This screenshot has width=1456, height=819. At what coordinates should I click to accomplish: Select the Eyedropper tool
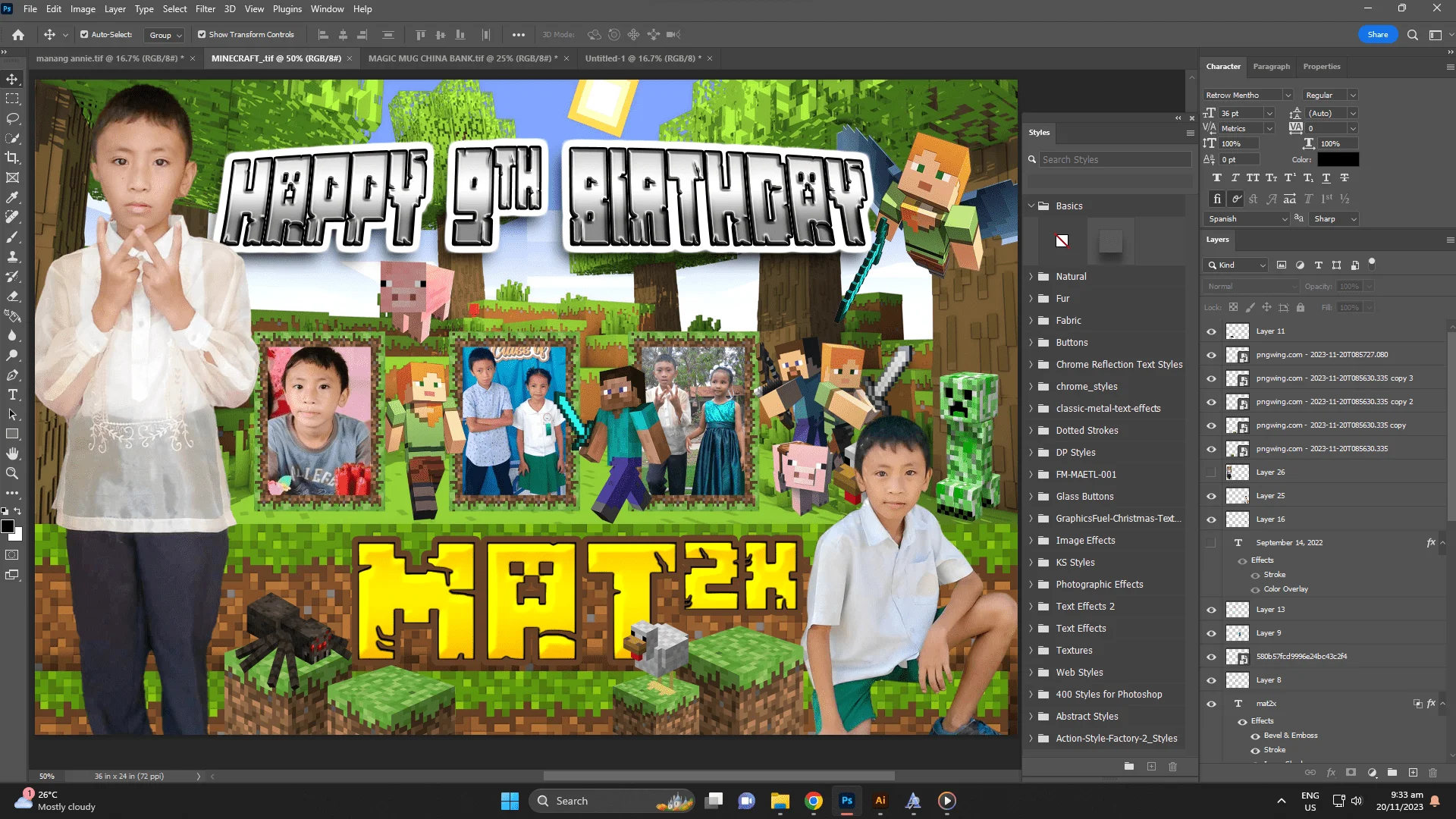point(12,197)
